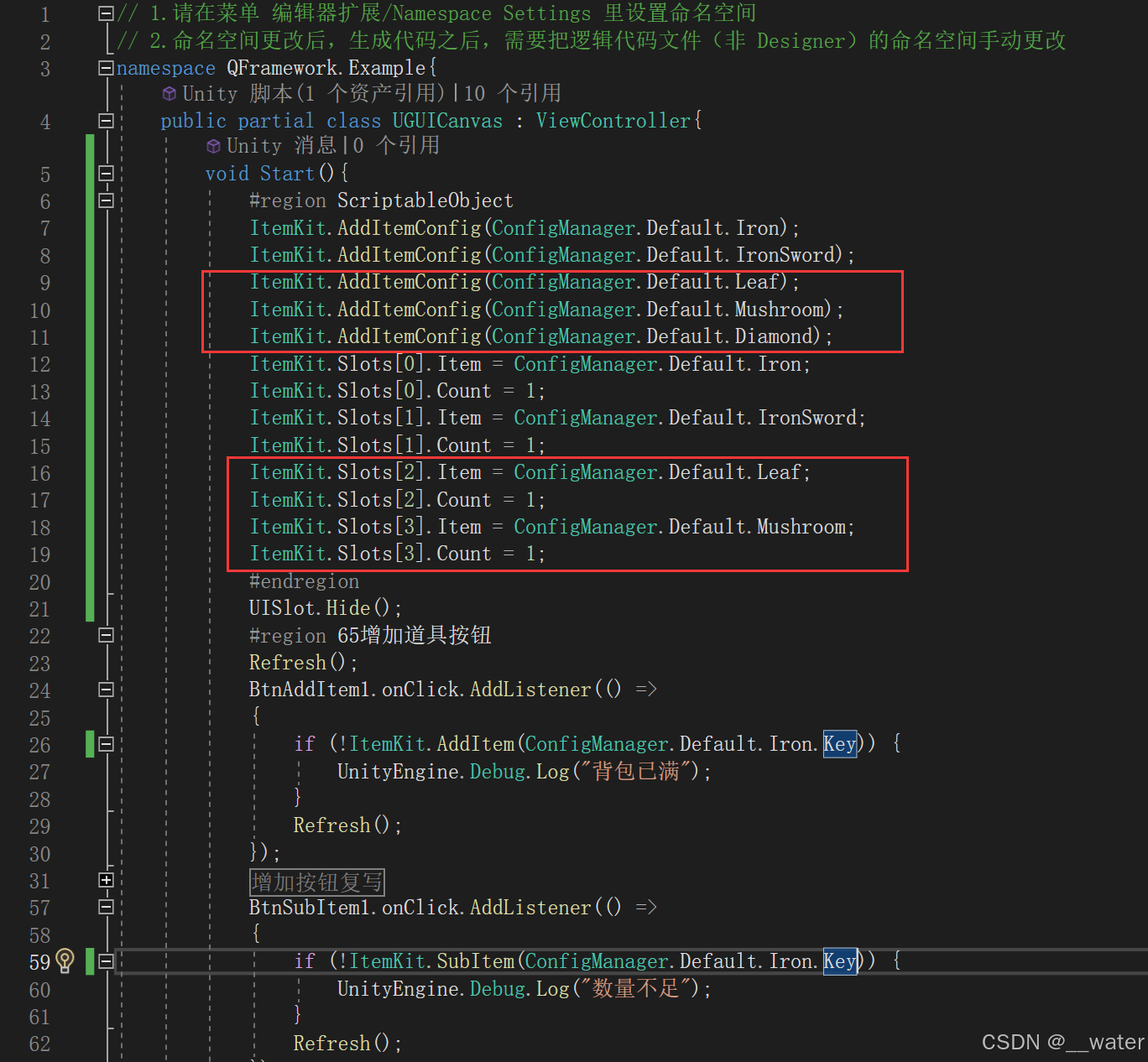The height and width of the screenshot is (1062, 1148).
Task: Collapse the comment block at line 1
Action: (x=106, y=13)
